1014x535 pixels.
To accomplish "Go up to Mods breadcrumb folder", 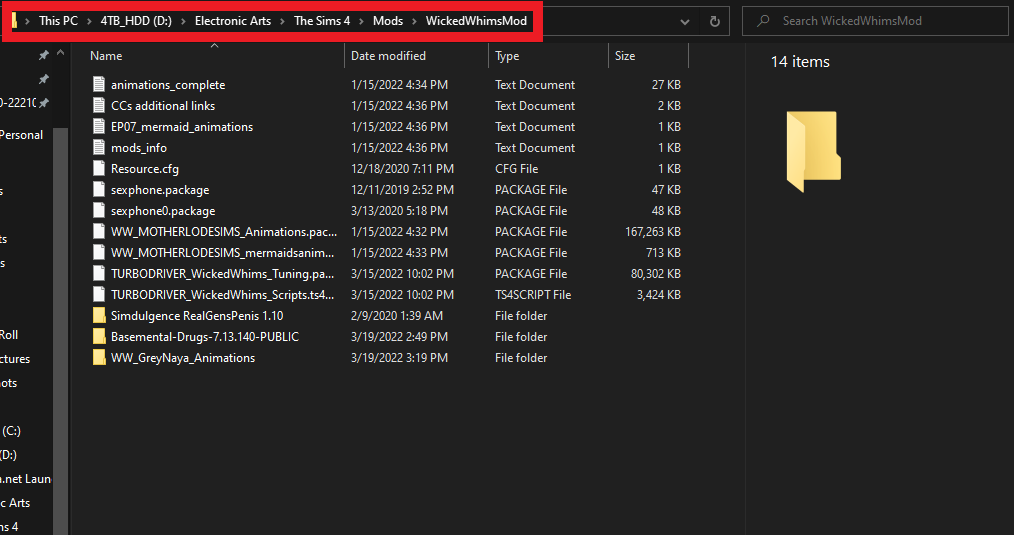I will click(388, 21).
